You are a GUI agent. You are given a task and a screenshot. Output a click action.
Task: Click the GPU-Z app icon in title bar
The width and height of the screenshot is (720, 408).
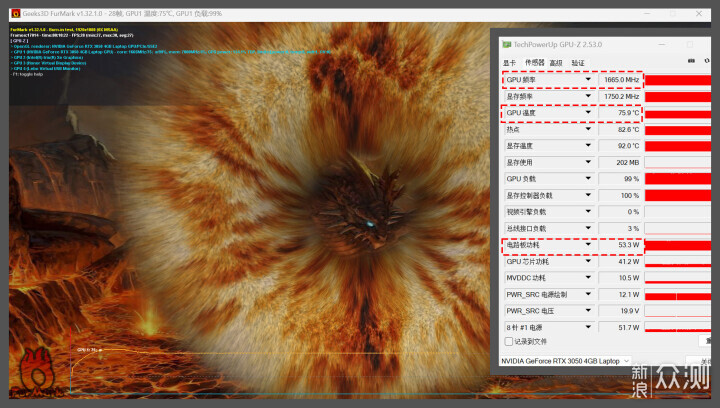click(x=506, y=45)
